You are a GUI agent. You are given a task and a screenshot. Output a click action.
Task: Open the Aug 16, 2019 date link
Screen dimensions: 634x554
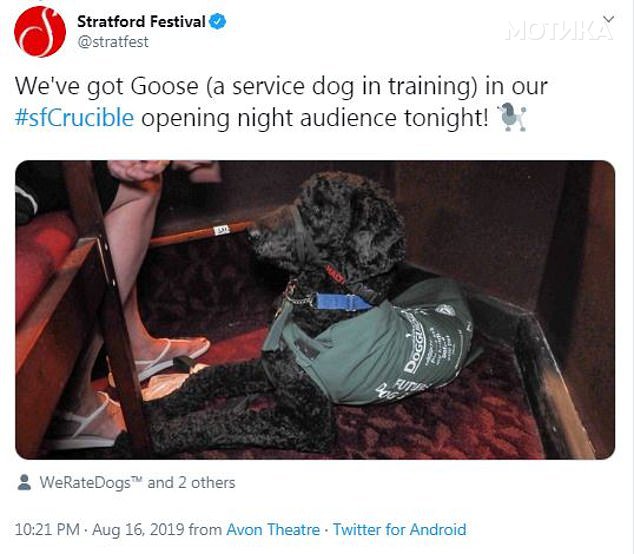(x=138, y=529)
